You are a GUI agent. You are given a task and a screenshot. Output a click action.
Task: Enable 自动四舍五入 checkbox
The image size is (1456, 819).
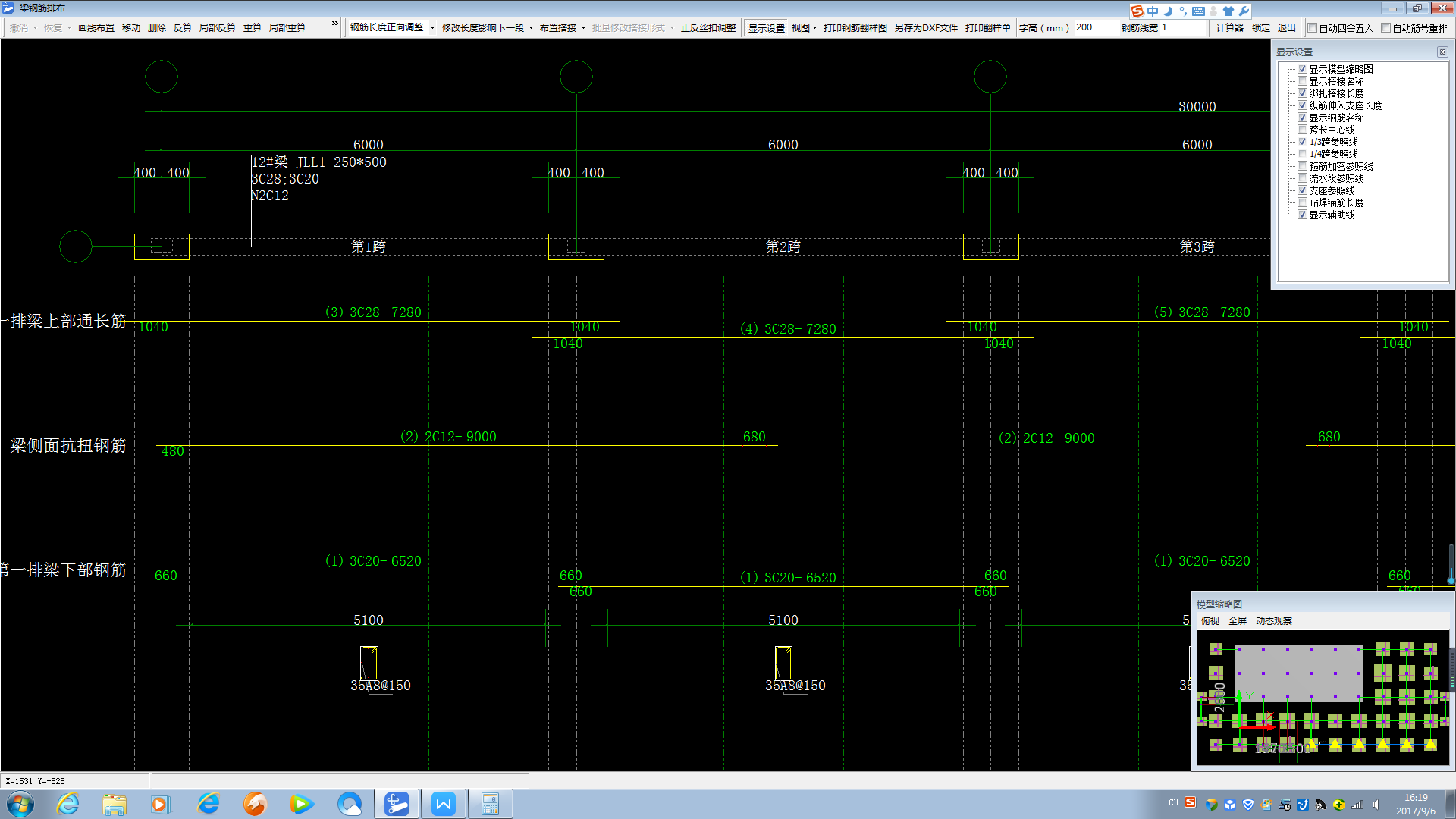[1313, 28]
